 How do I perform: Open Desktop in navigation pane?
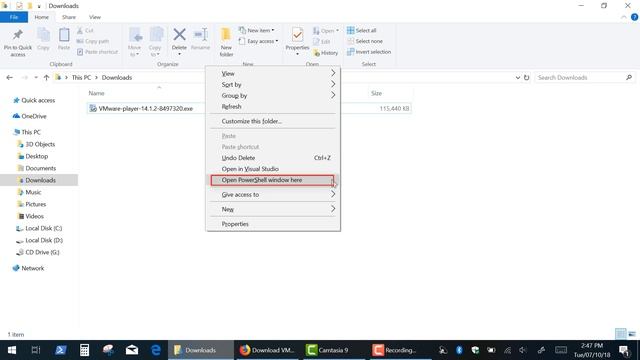point(36,156)
